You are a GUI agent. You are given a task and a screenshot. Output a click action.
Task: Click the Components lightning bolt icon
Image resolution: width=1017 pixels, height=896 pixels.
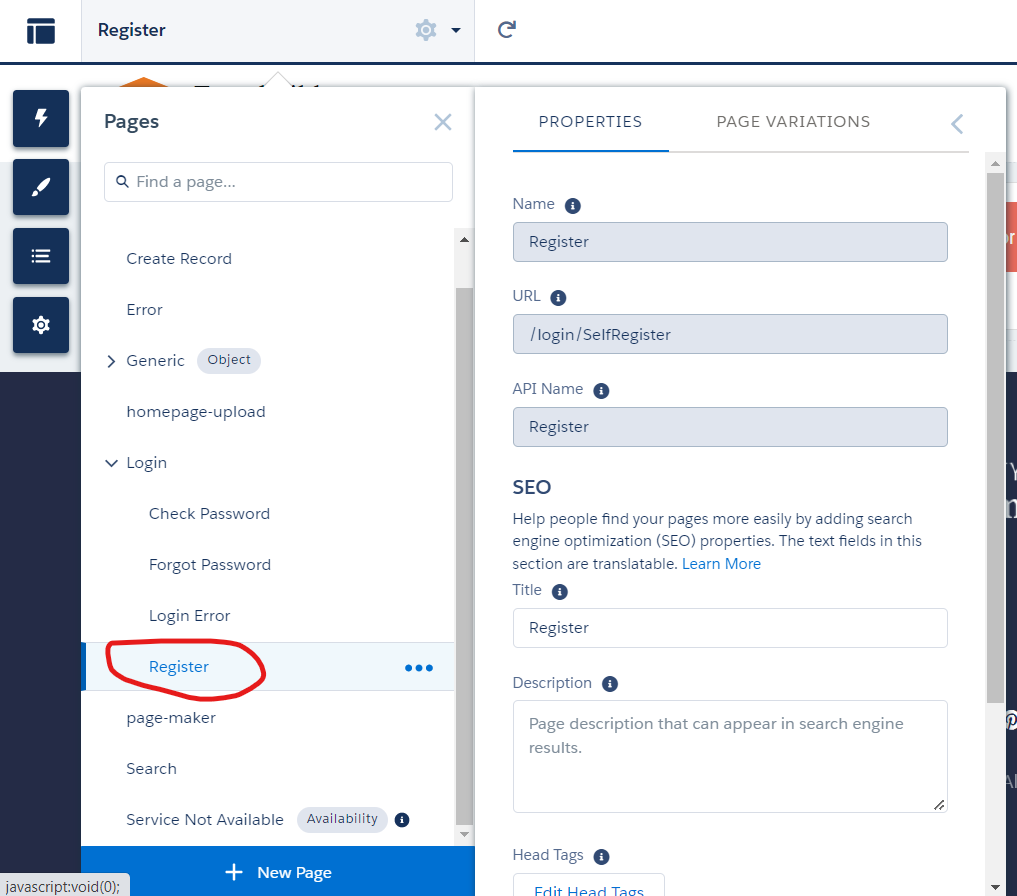[41, 118]
